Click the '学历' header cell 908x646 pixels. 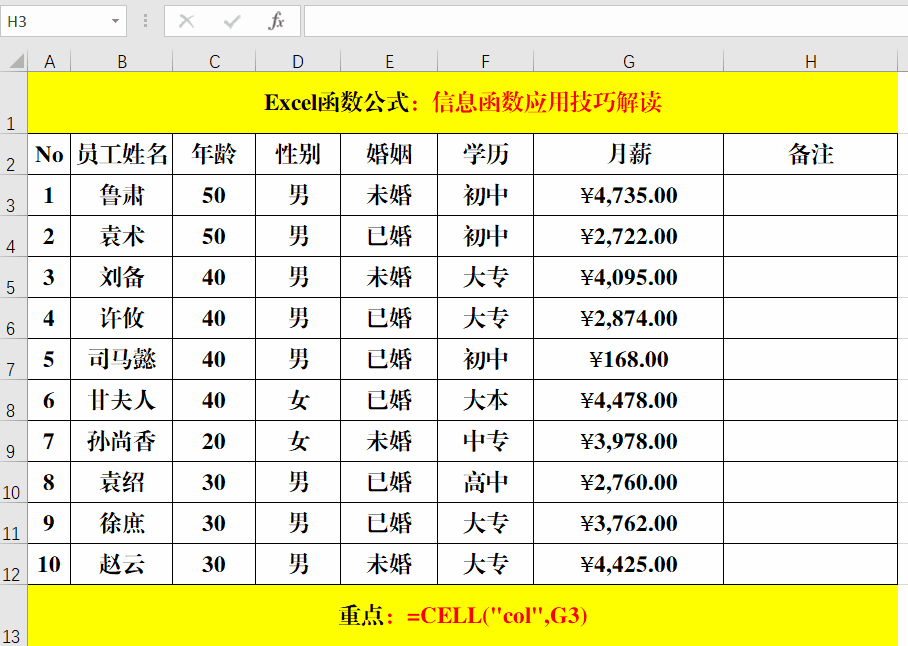[x=485, y=154]
